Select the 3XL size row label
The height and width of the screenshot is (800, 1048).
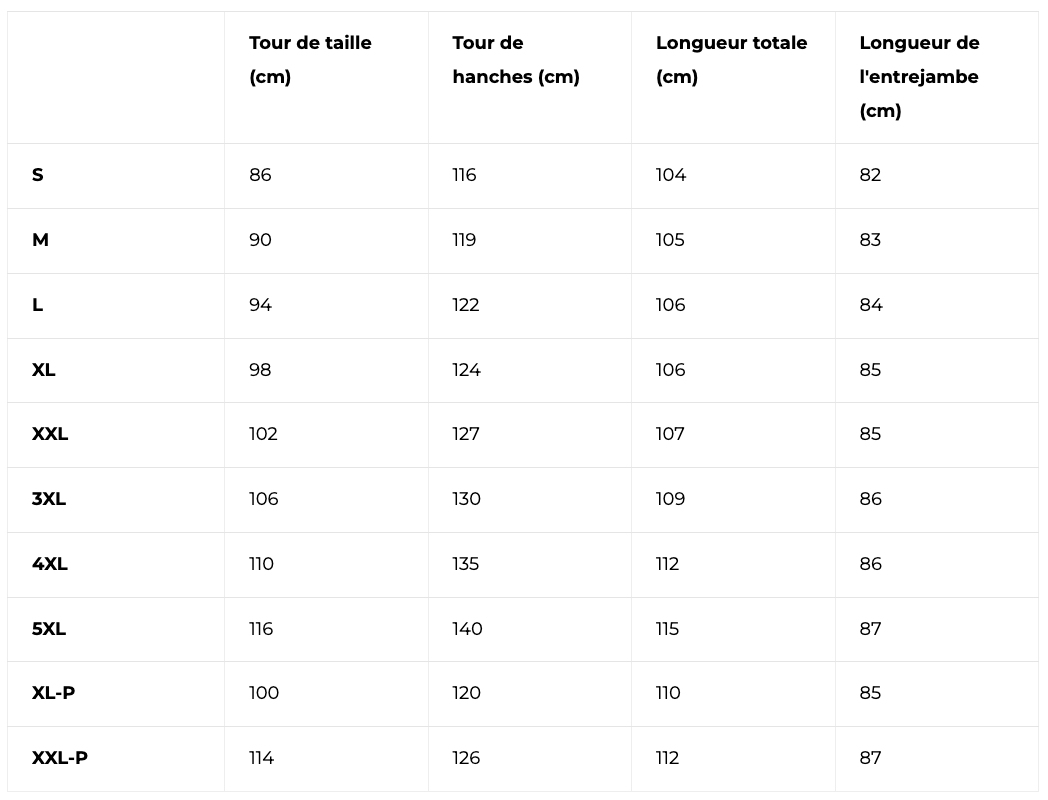[x=49, y=499]
